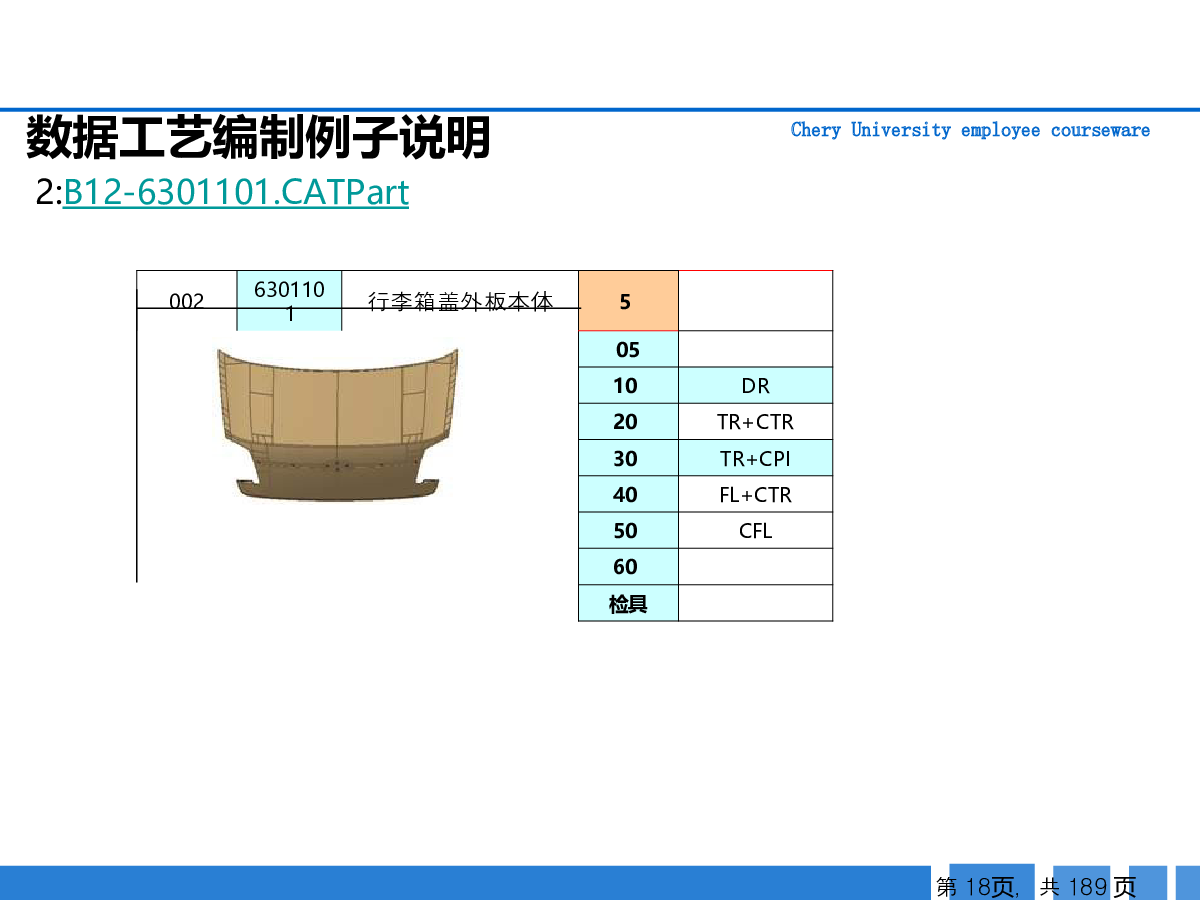The height and width of the screenshot is (900, 1200).
Task: Click table cell '002'
Action: 187,301
